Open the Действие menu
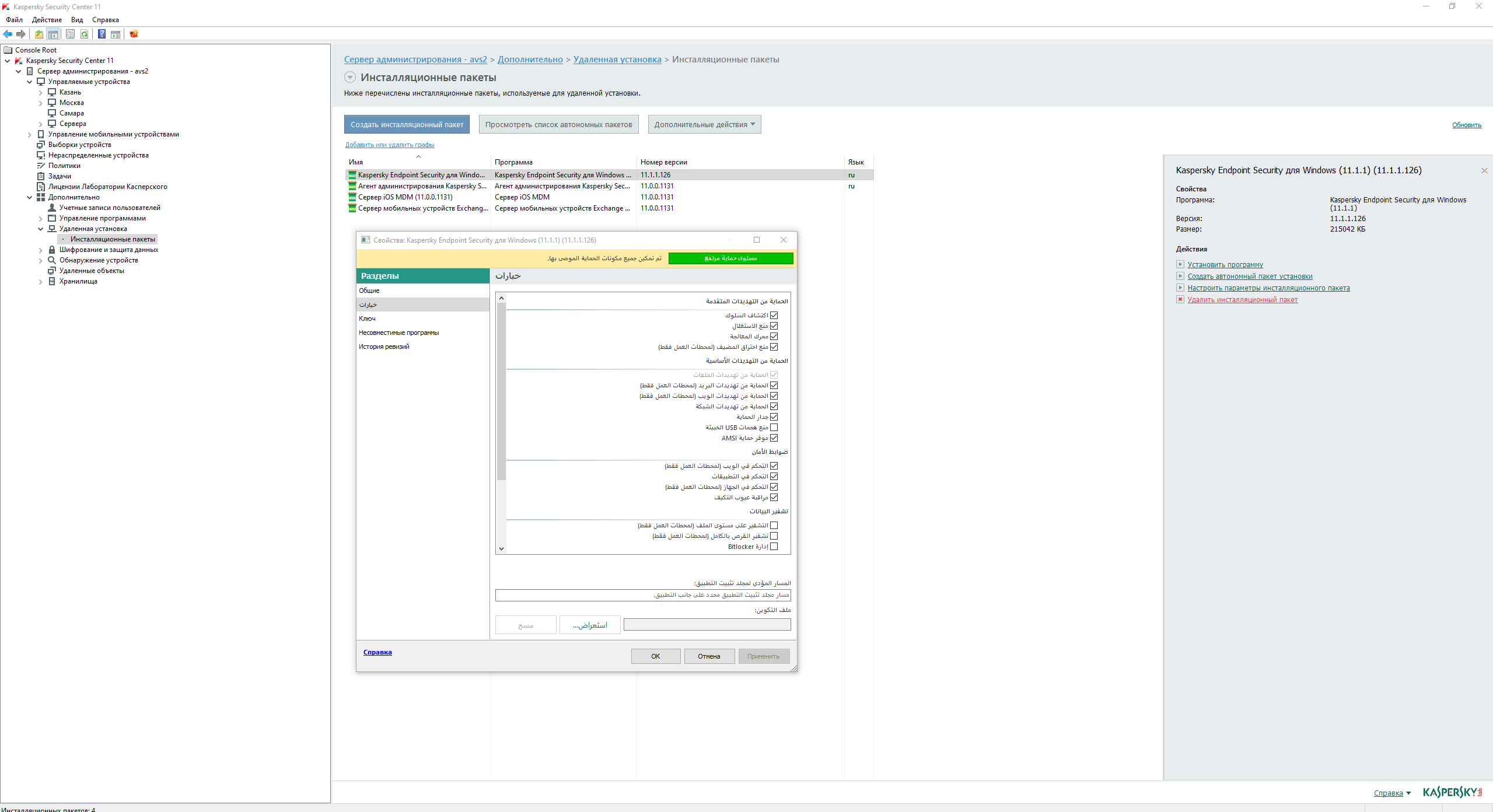This screenshot has height=812, width=1493. [47, 20]
